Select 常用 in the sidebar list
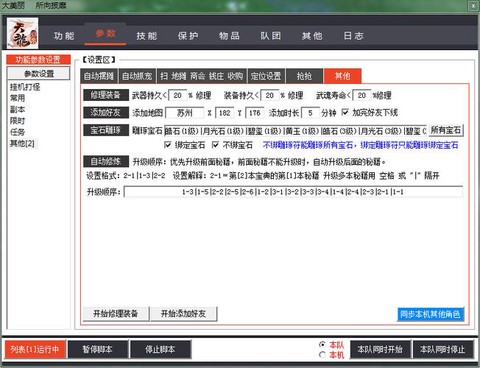The width and height of the screenshot is (480, 368). tap(17, 98)
